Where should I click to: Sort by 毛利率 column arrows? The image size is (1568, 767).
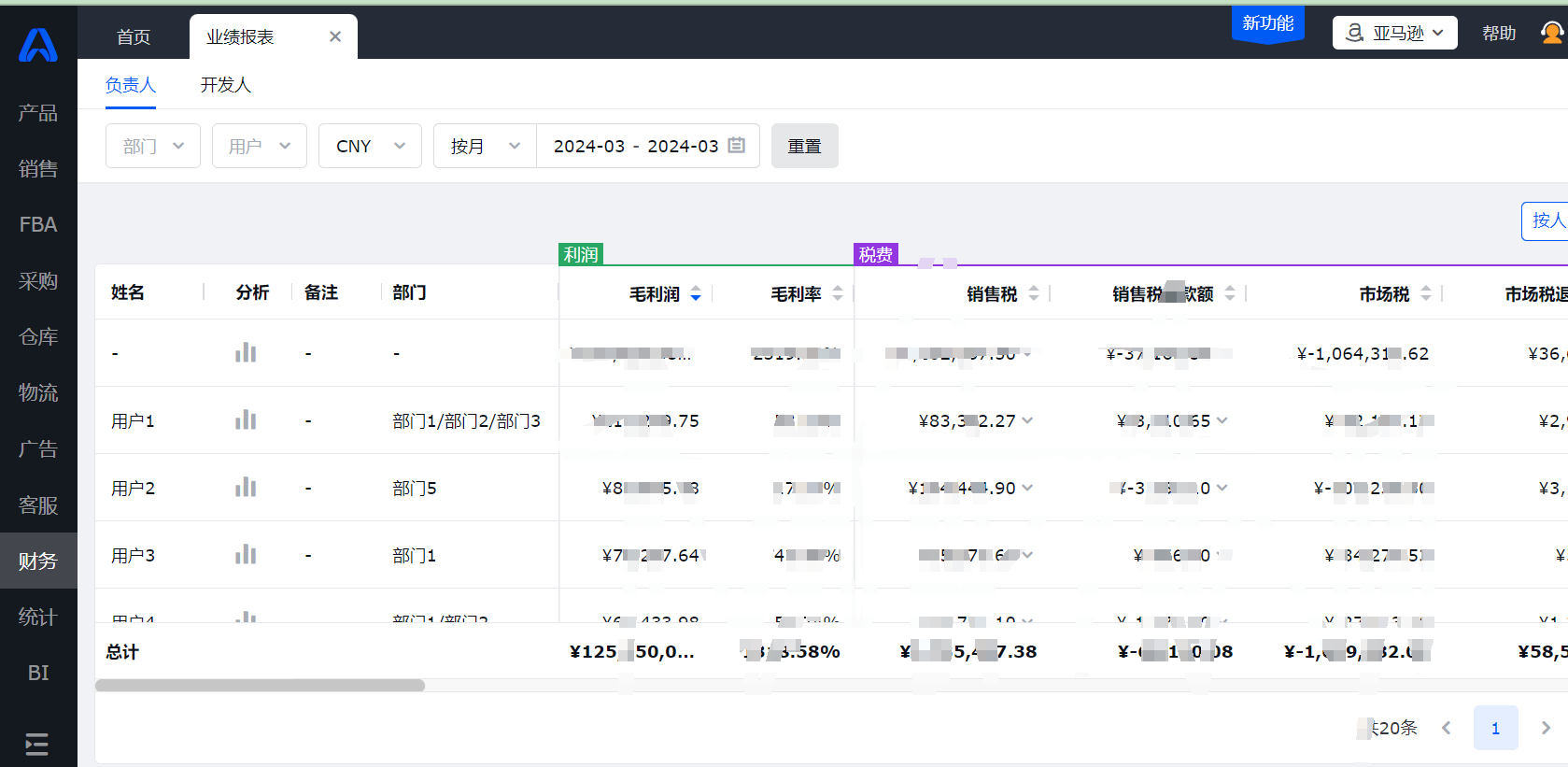click(x=838, y=293)
